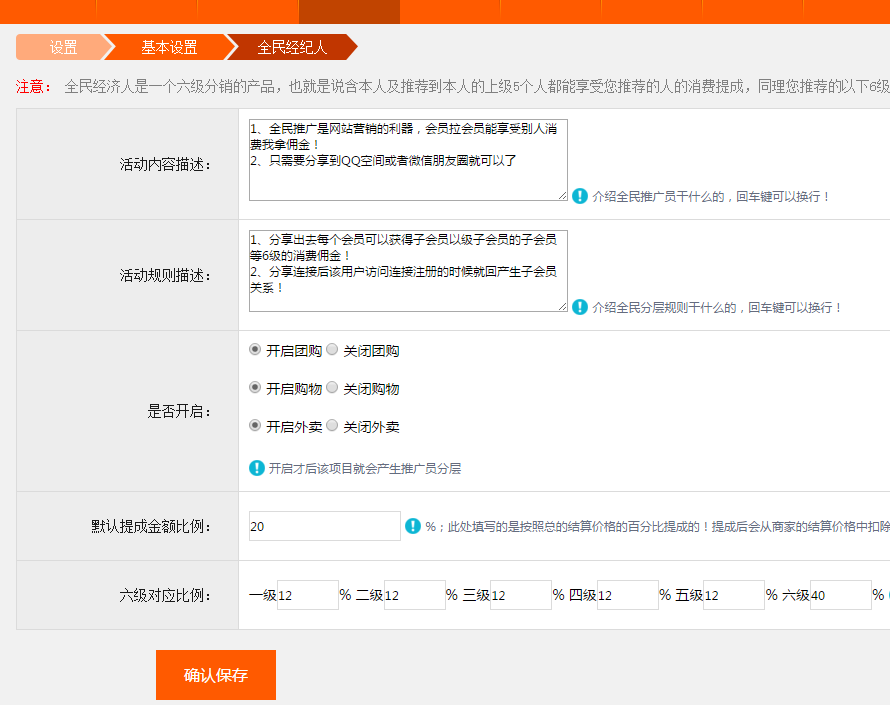Viewport: 890px width, 705px height.
Task: Click the 一级 percentage input
Action: click(308, 595)
